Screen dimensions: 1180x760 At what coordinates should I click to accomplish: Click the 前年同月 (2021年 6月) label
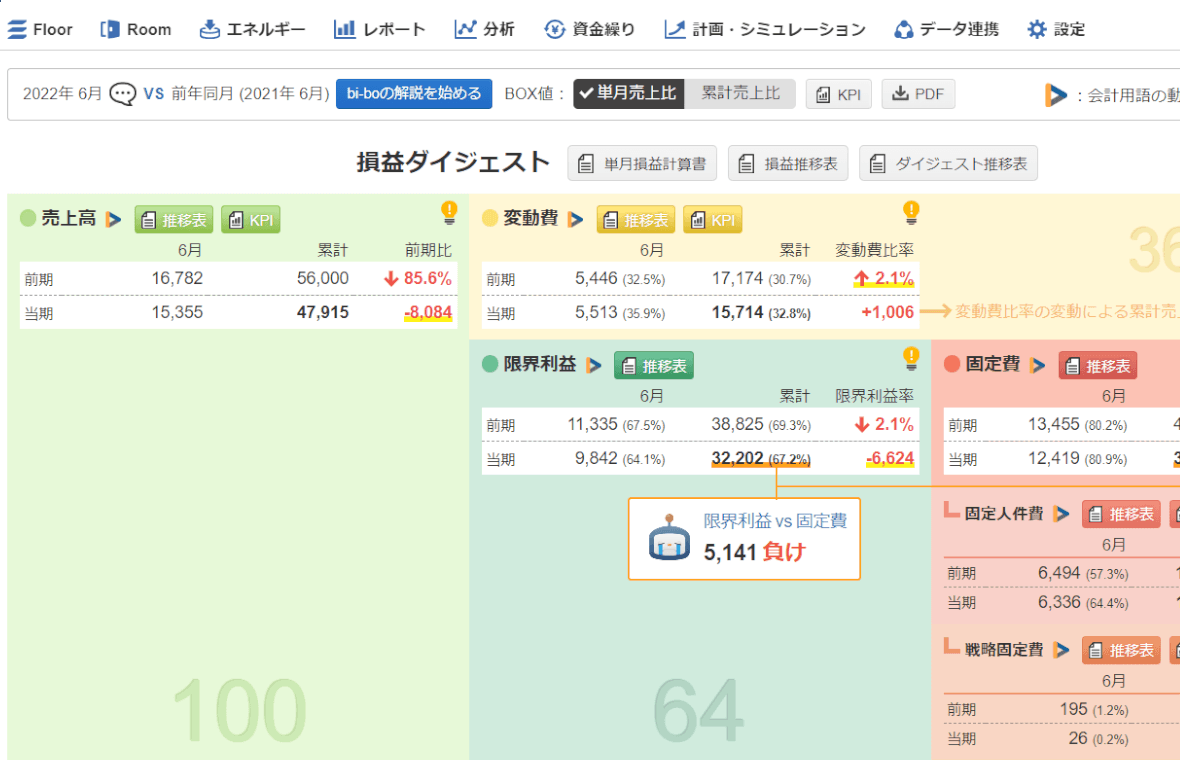click(250, 94)
